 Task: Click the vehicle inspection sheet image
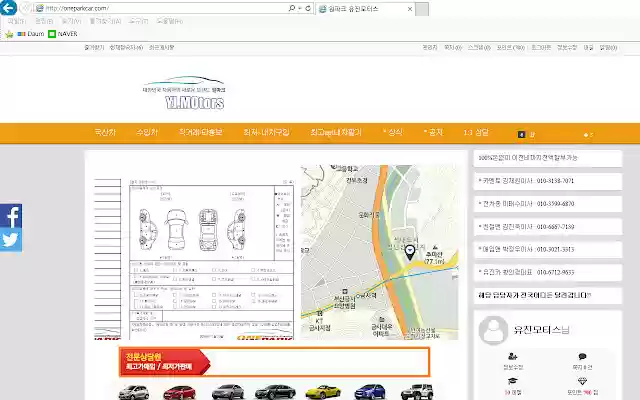point(194,259)
